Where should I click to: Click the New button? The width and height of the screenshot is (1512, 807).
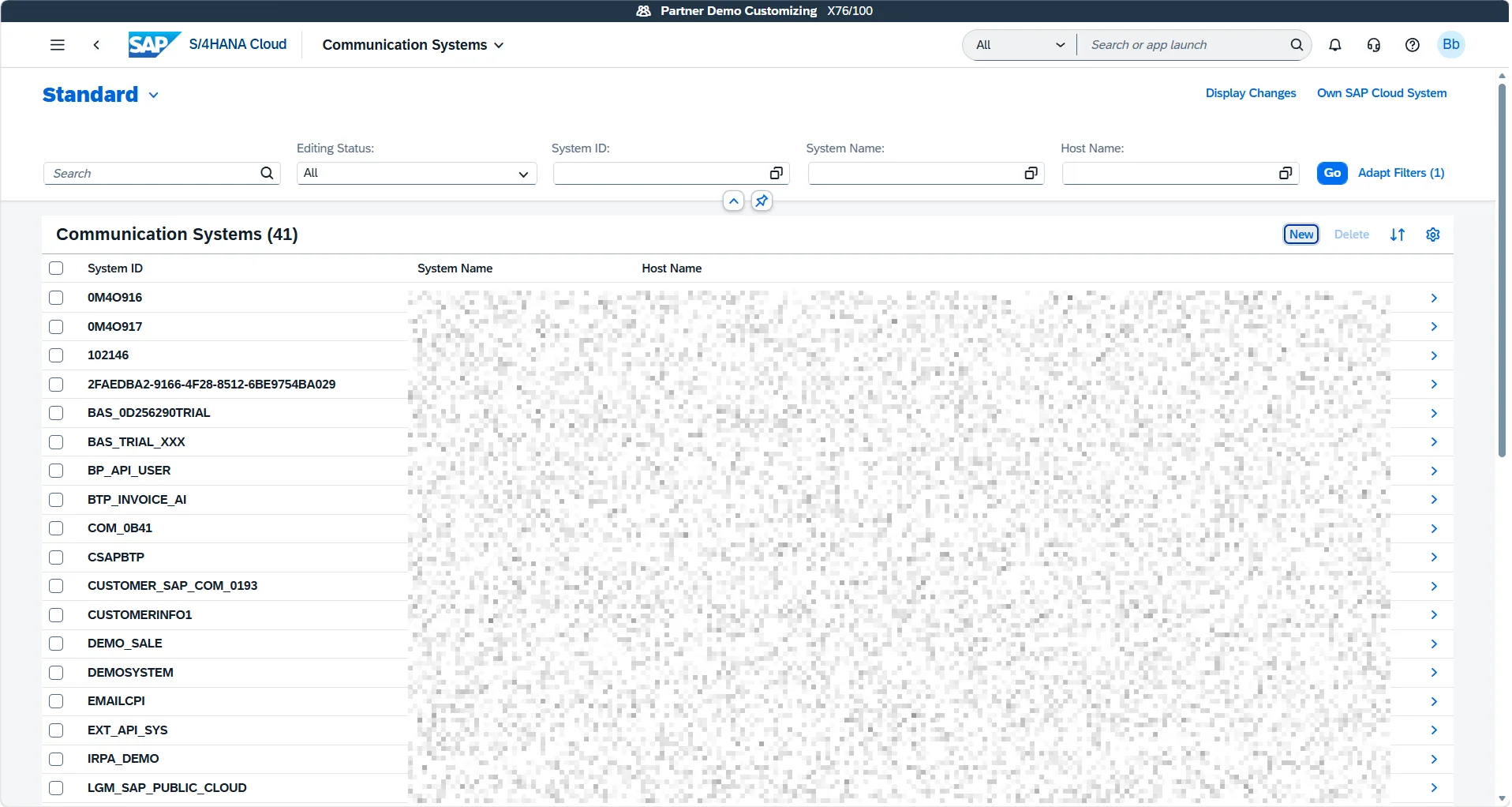tap(1301, 235)
